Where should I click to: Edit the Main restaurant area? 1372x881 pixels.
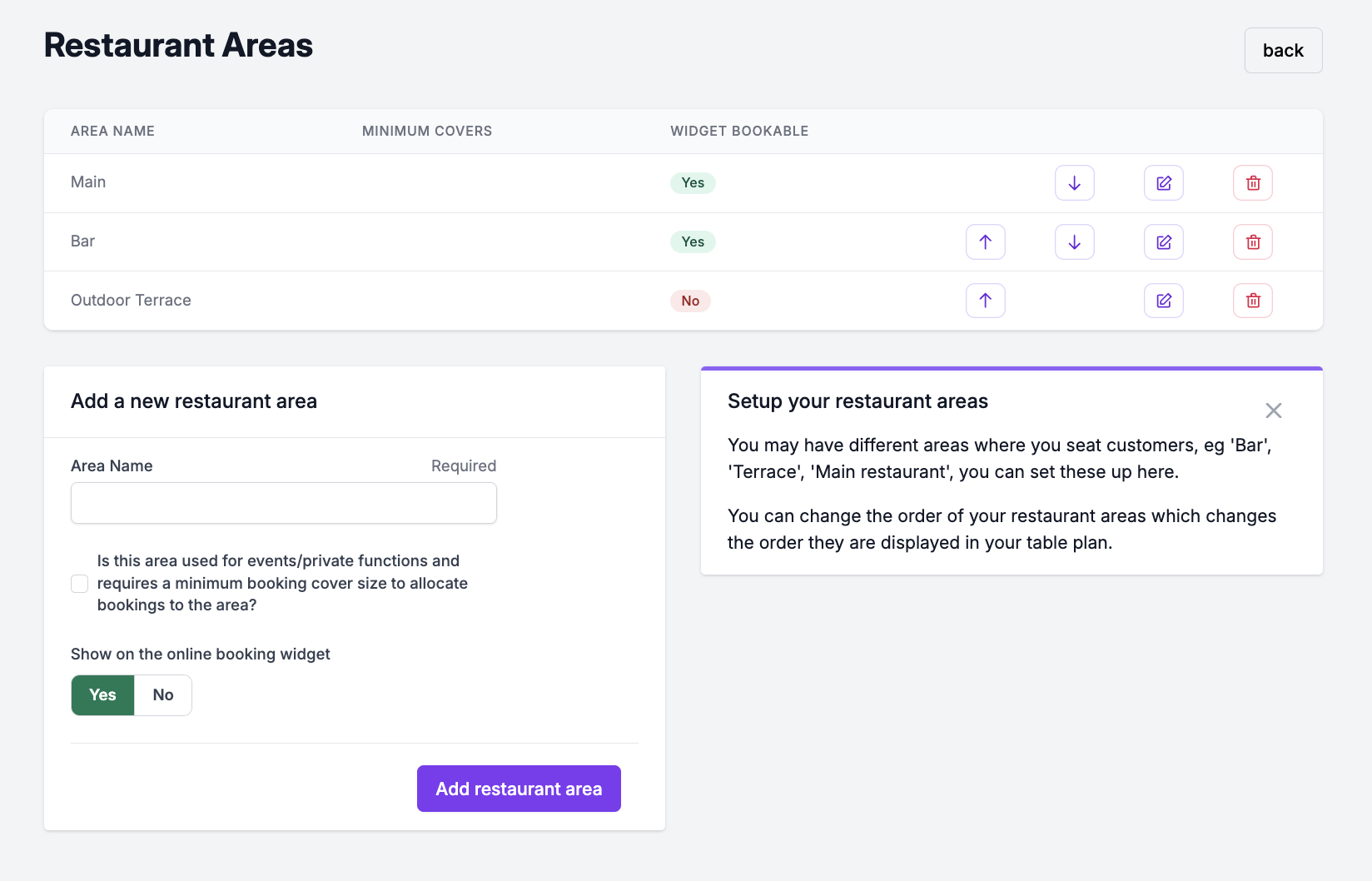pos(1163,183)
